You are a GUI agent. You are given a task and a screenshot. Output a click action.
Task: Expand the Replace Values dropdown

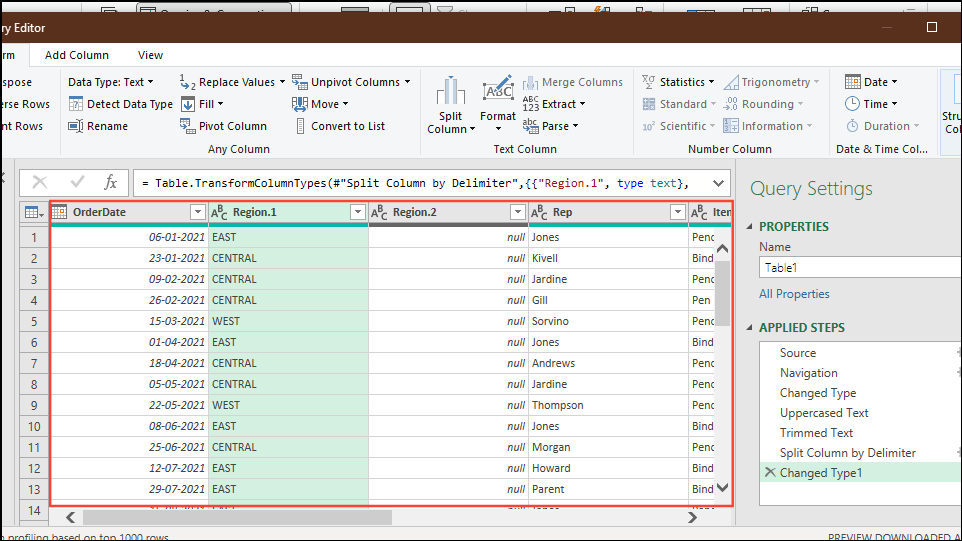(282, 82)
